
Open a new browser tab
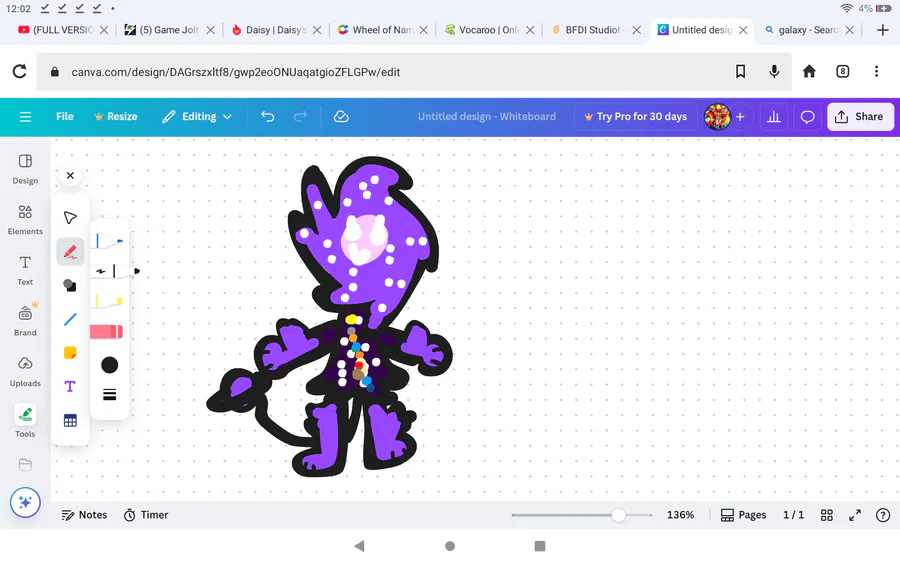tap(883, 30)
